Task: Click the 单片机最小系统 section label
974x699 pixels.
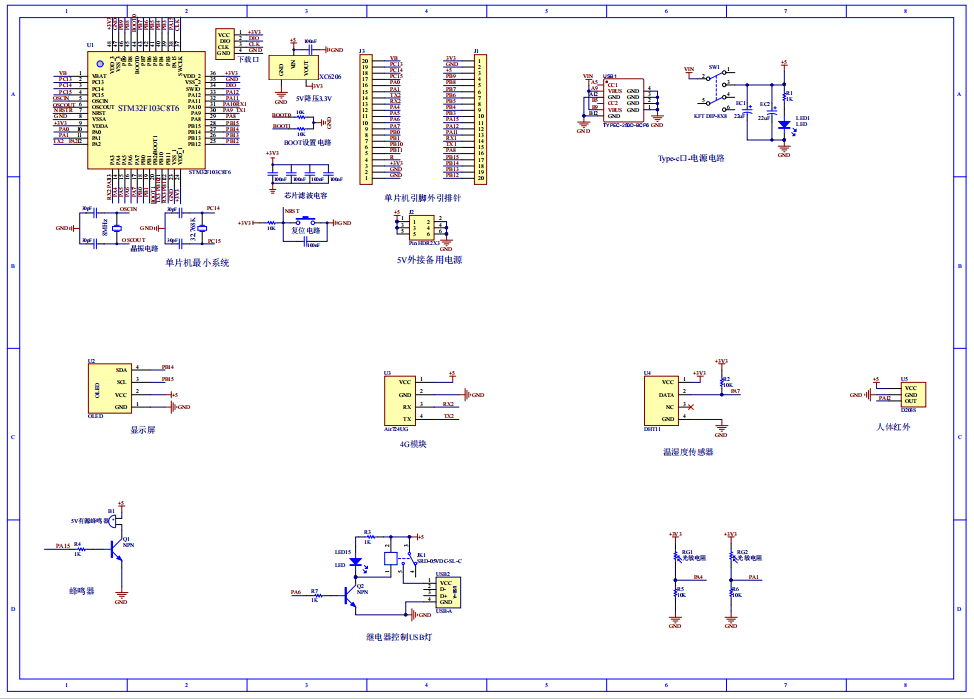Action: click(197, 263)
